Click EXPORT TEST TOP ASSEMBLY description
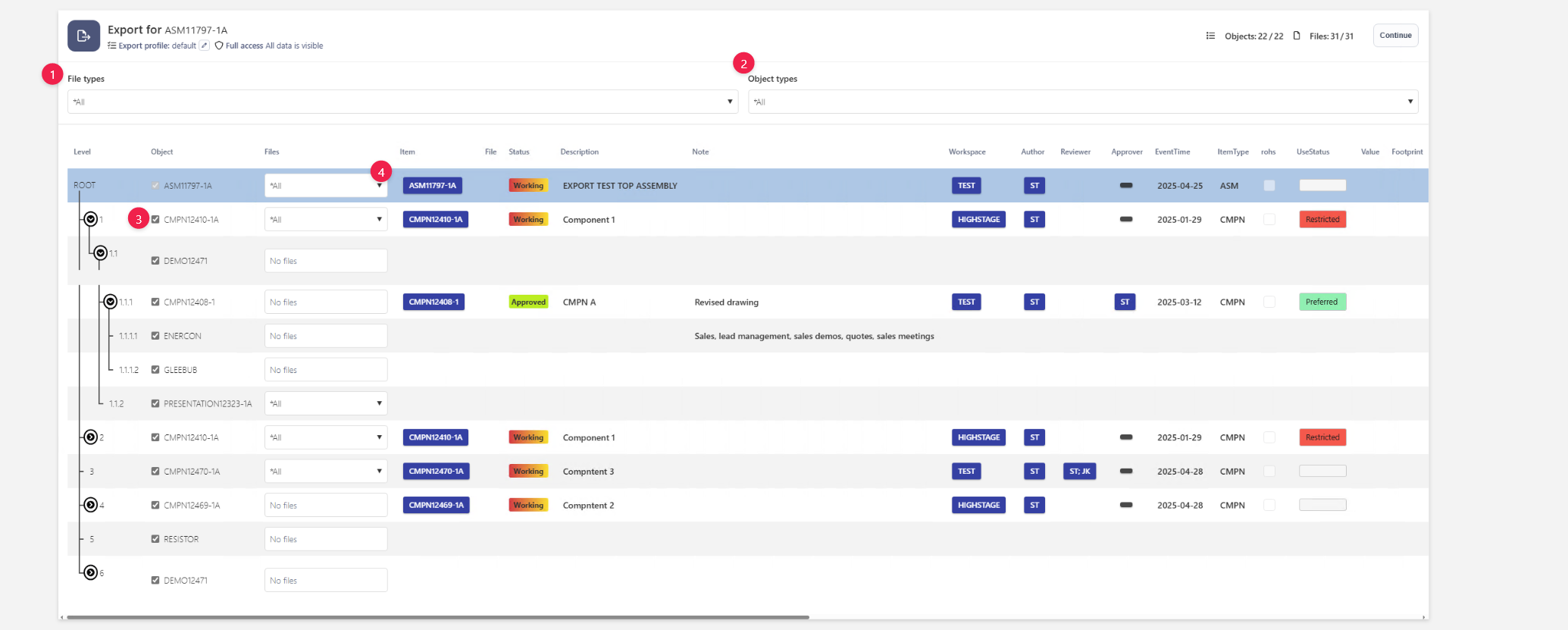Viewport: 1568px width, 630px height. 620,186
